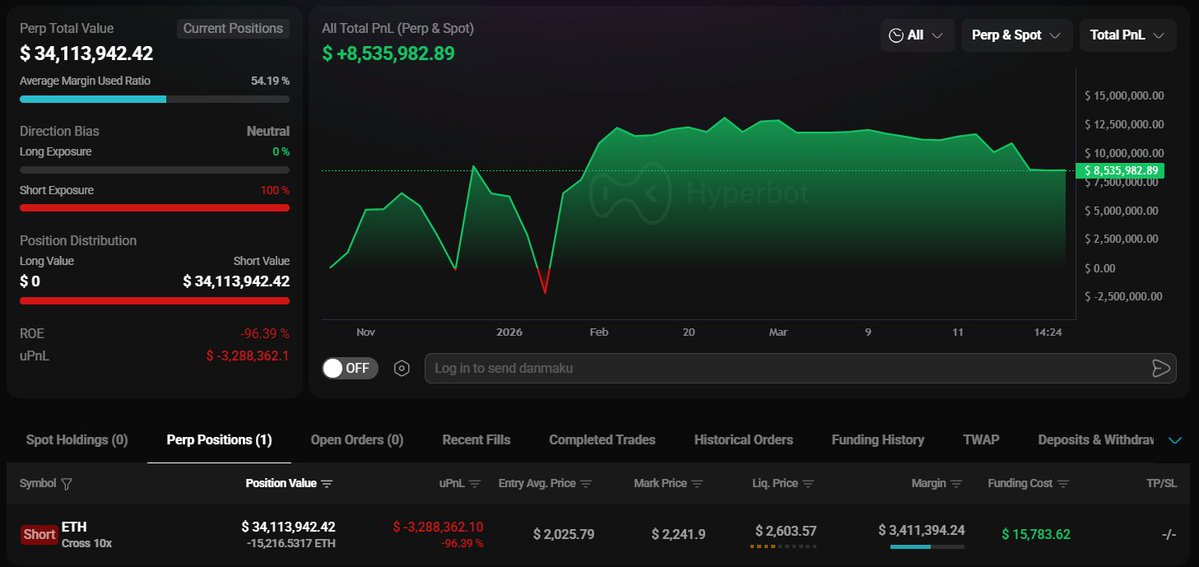Switch to the Spot Holdings tab

coord(77,440)
